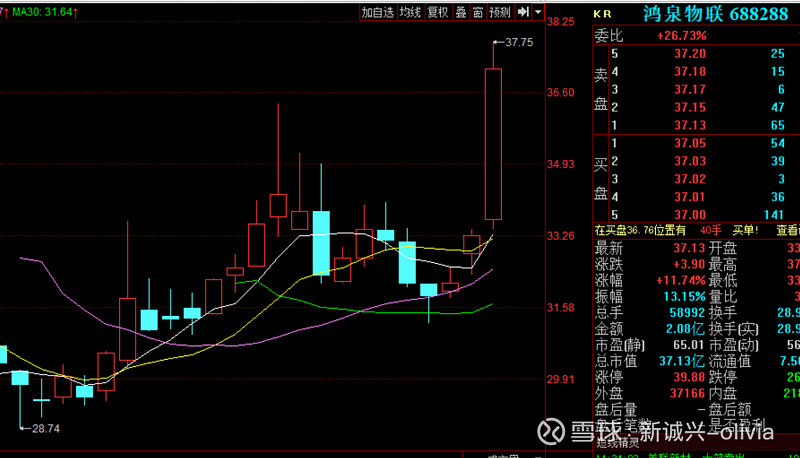Screen dimensions: 800x458
Task: Click the 委比 +26.73% value
Action: point(682,36)
